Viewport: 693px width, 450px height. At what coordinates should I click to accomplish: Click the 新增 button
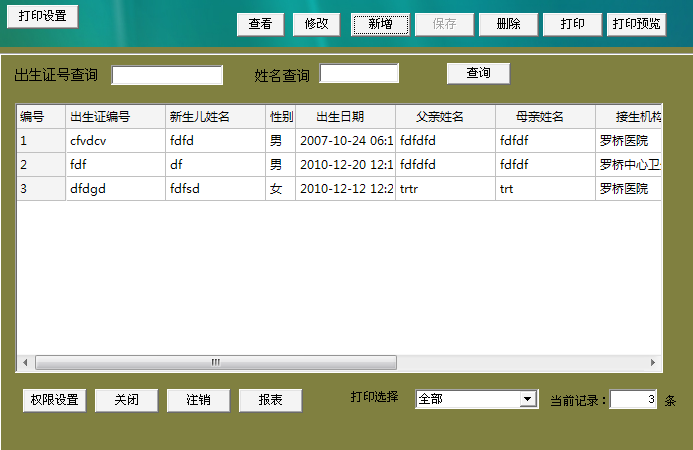coord(381,24)
